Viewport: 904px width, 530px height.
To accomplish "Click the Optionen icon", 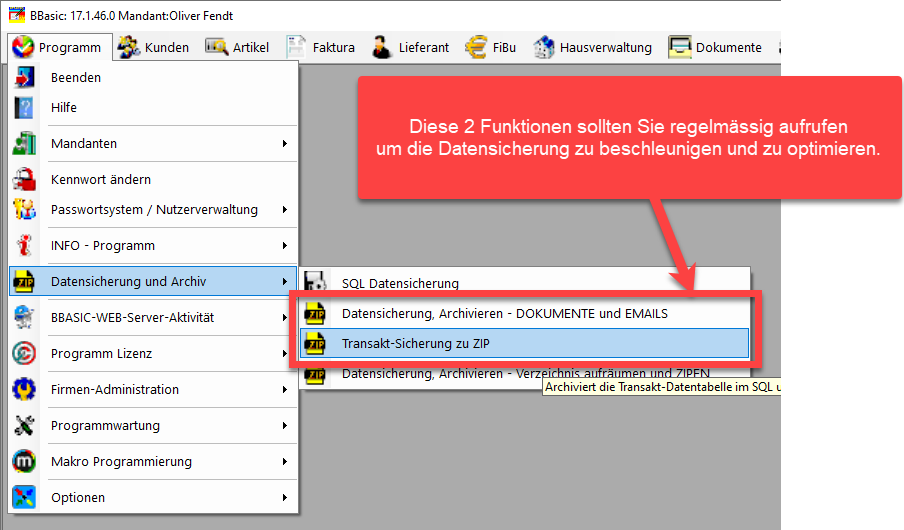I will point(24,497).
